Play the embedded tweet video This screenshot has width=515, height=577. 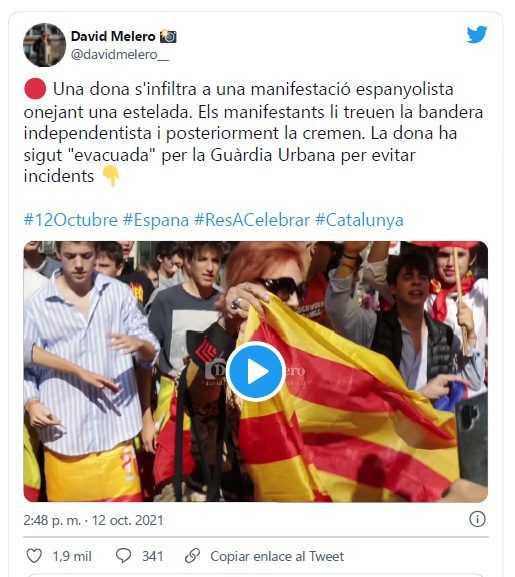pyautogui.click(x=256, y=371)
